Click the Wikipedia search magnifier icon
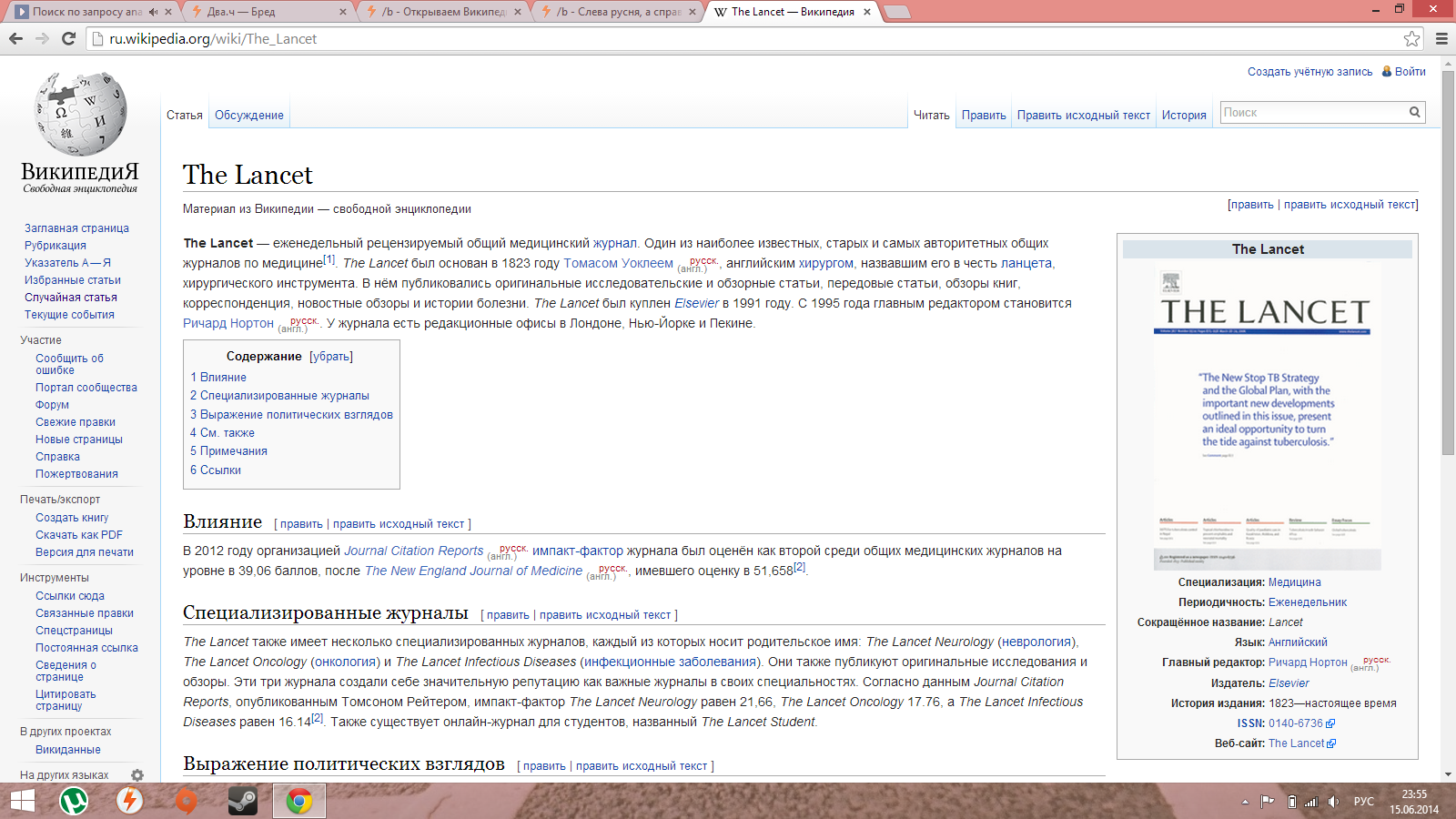 click(x=1415, y=112)
